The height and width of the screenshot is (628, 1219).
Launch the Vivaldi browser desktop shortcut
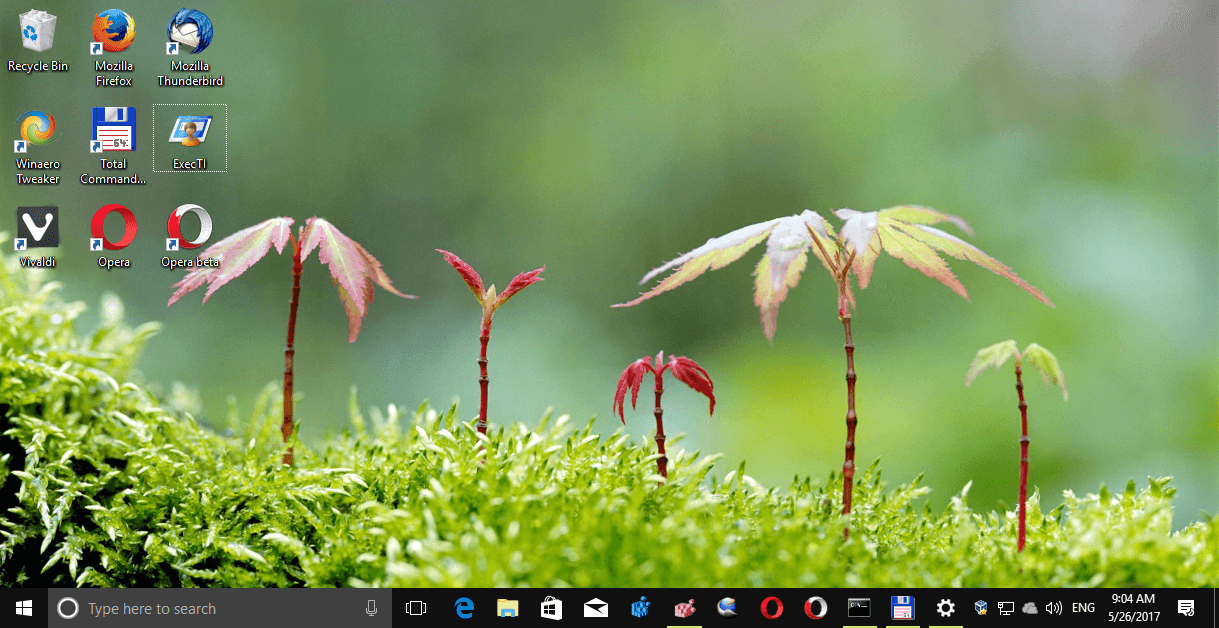click(x=37, y=222)
